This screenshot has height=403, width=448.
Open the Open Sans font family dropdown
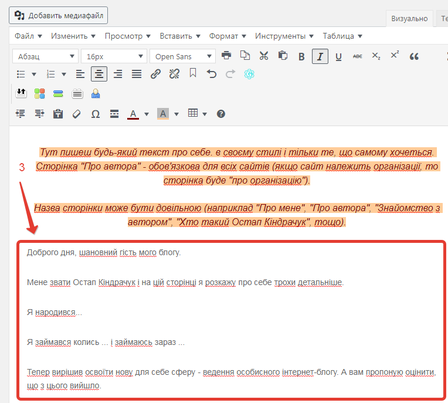coord(182,56)
